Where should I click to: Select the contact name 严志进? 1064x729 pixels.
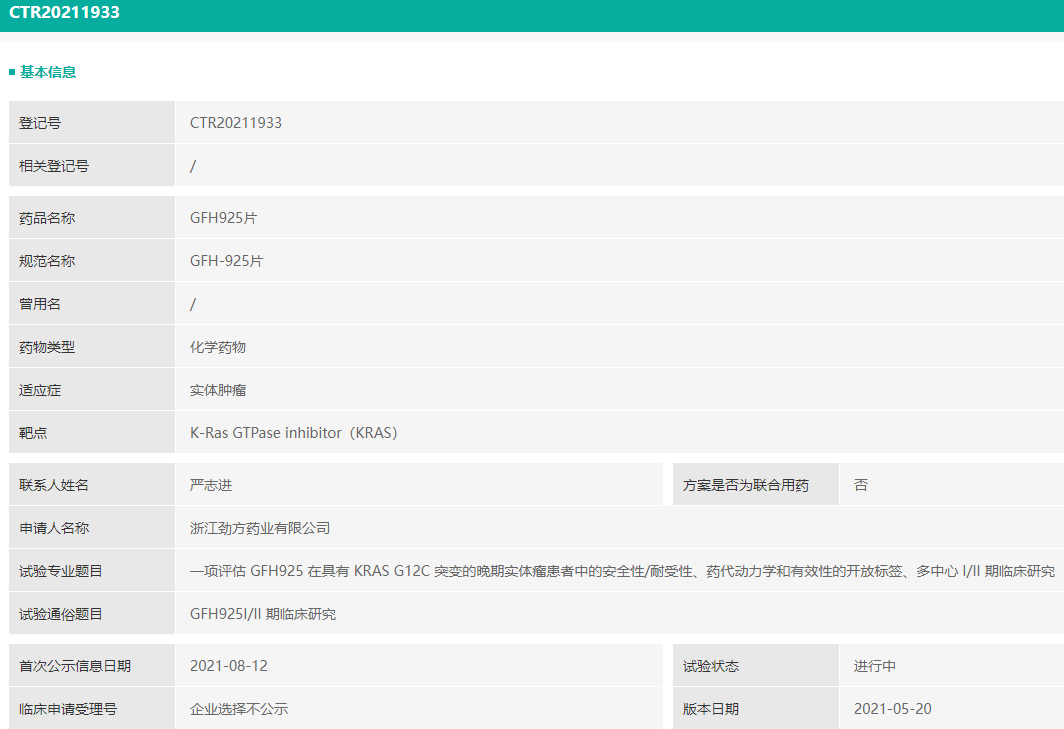coord(211,485)
